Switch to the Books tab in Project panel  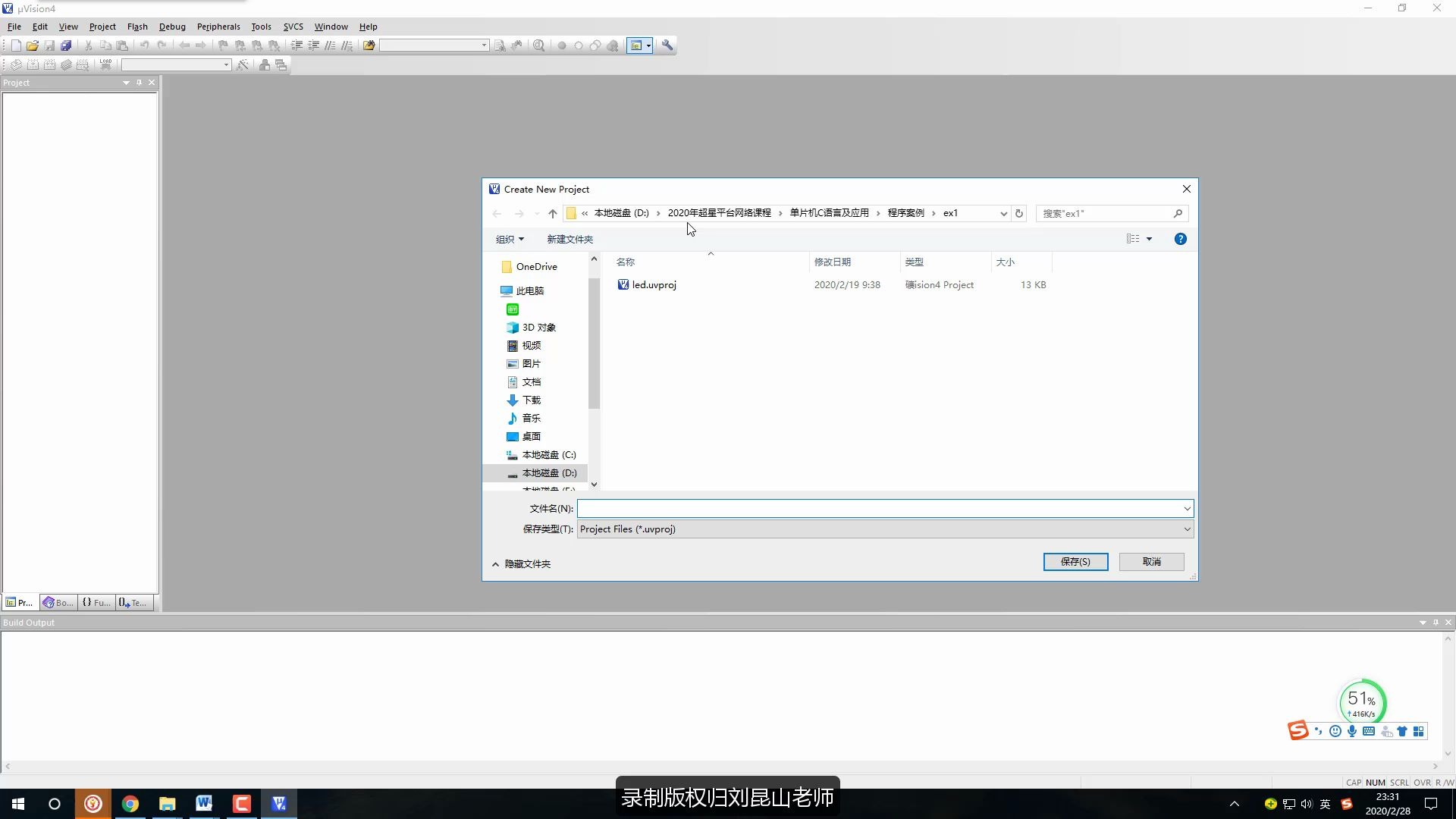click(58, 603)
